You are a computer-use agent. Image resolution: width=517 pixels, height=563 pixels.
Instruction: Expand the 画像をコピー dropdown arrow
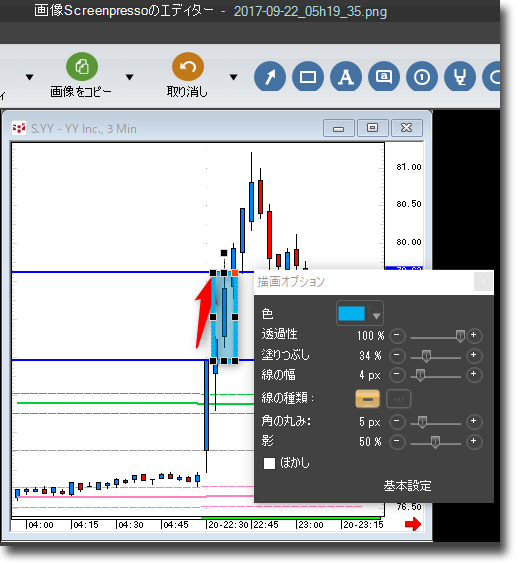[130, 77]
